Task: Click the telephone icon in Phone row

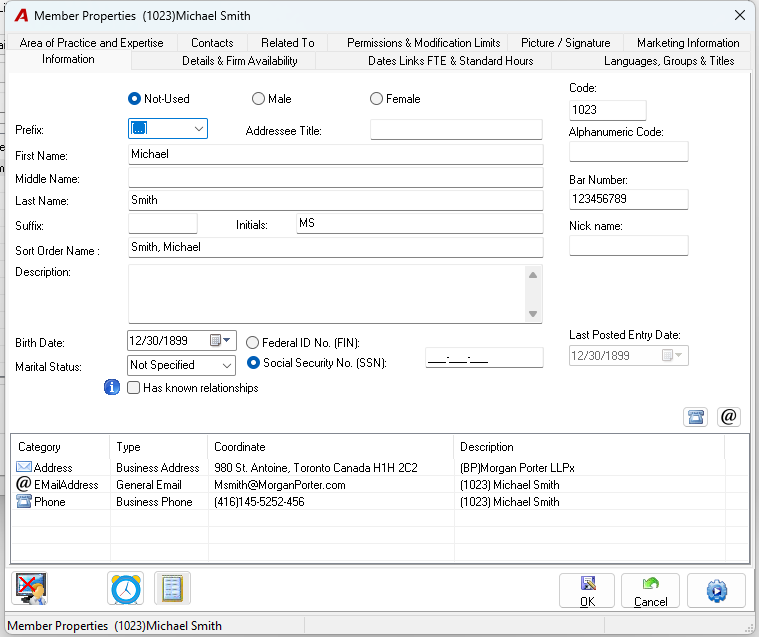Action: [24, 501]
